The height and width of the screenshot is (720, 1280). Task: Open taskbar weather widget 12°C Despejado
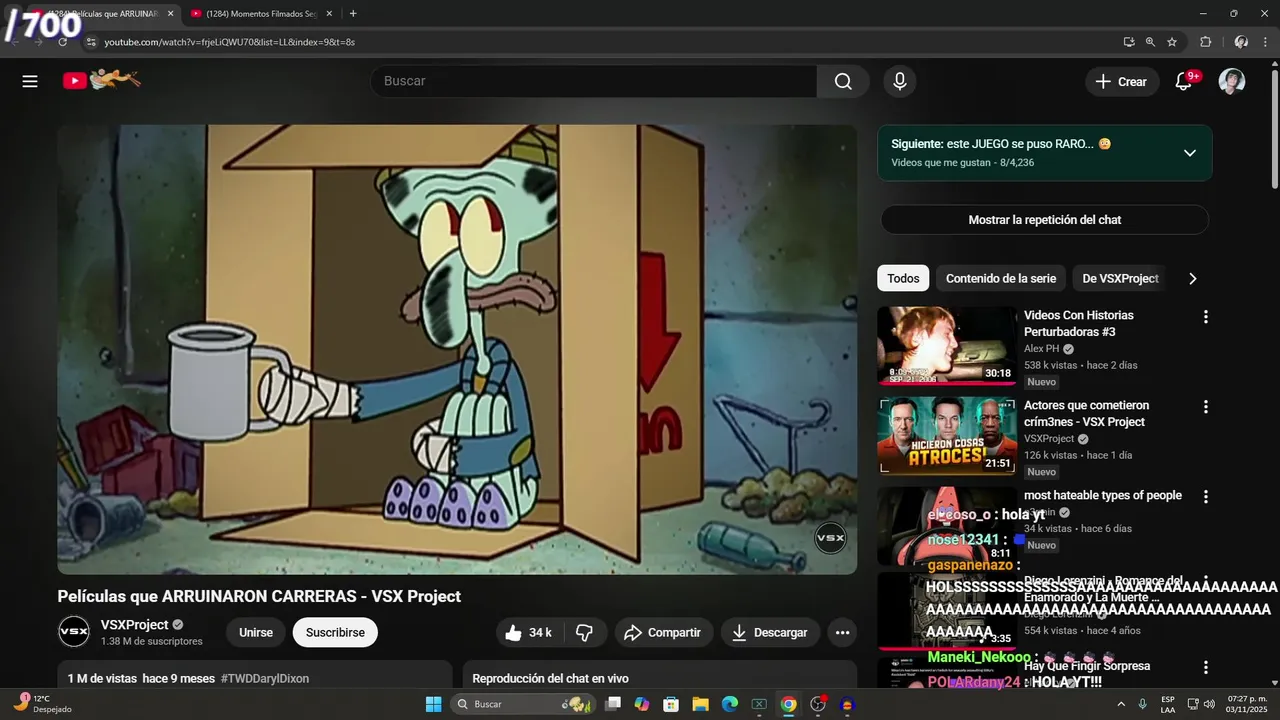42,704
